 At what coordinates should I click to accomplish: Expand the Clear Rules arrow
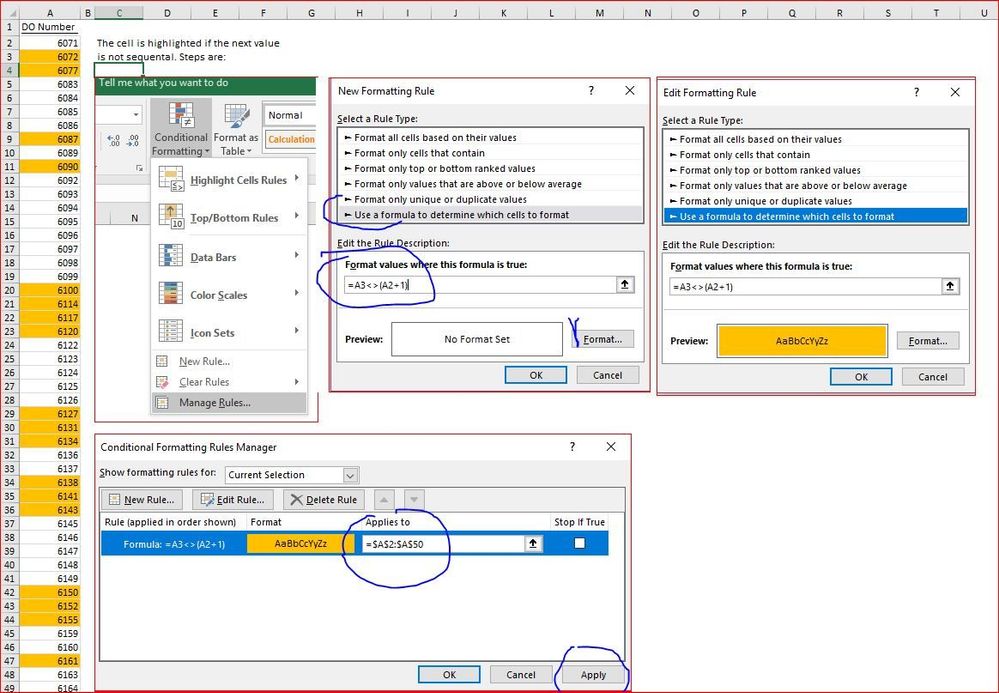tap(297, 382)
